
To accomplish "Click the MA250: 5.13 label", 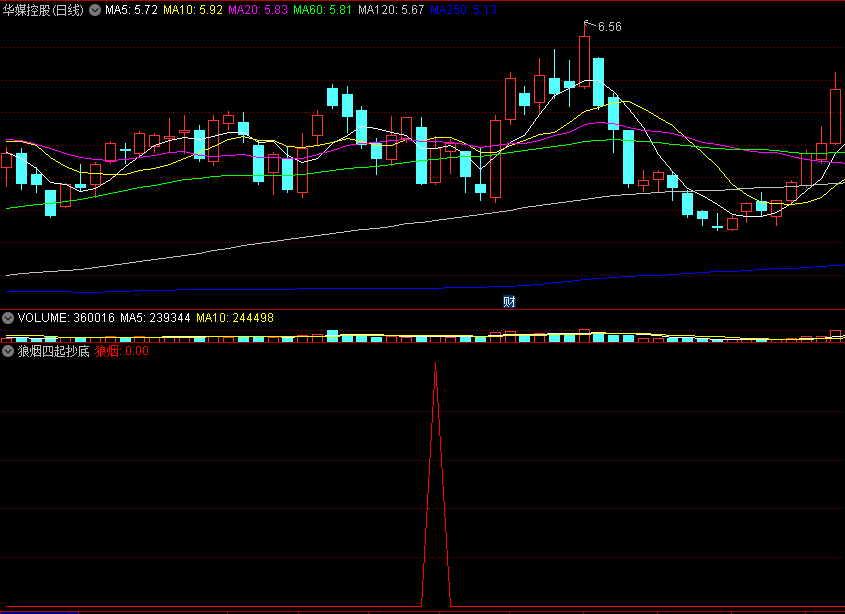I will tap(463, 10).
